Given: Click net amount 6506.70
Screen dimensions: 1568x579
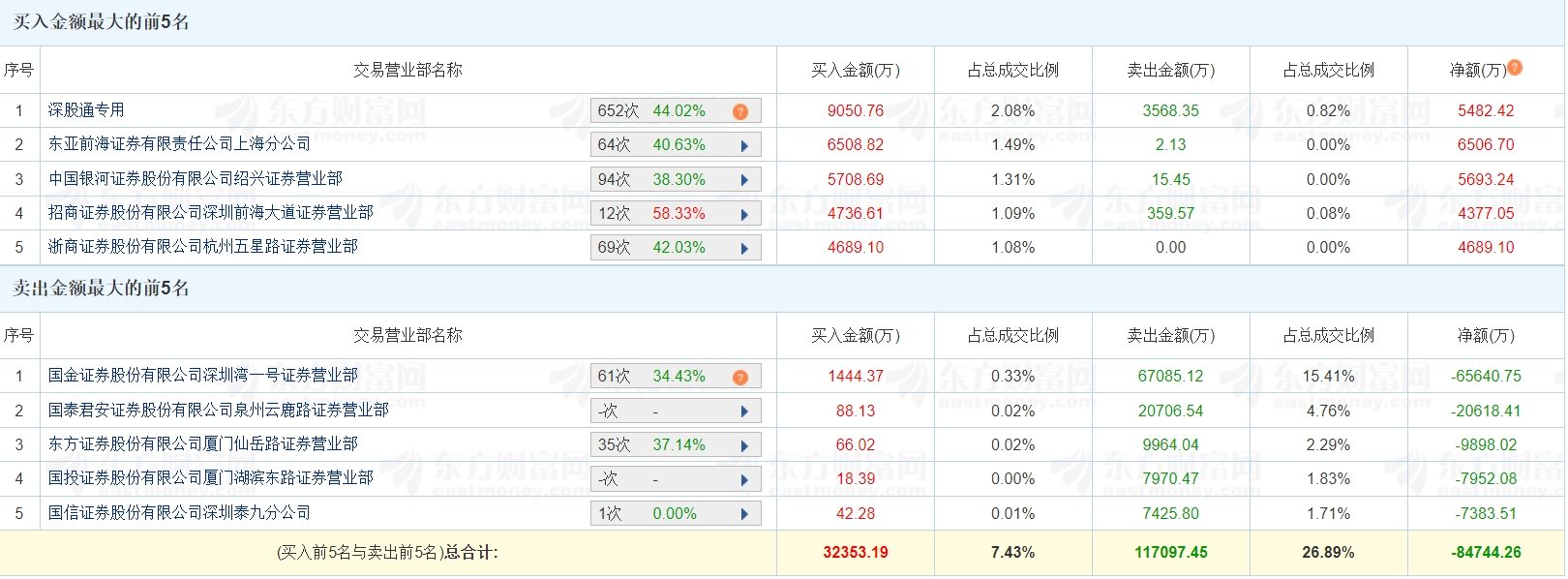Looking at the screenshot, I should pos(1486,144).
